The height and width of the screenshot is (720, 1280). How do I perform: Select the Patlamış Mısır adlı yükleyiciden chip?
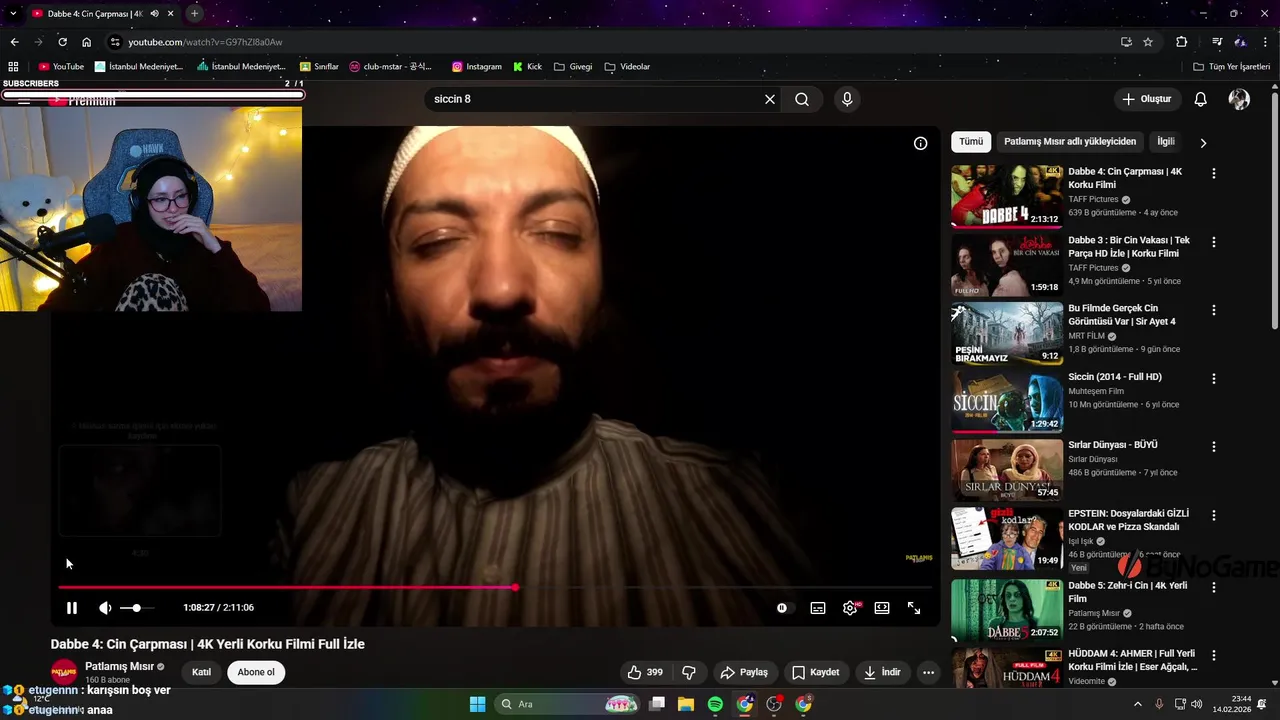coord(1070,142)
